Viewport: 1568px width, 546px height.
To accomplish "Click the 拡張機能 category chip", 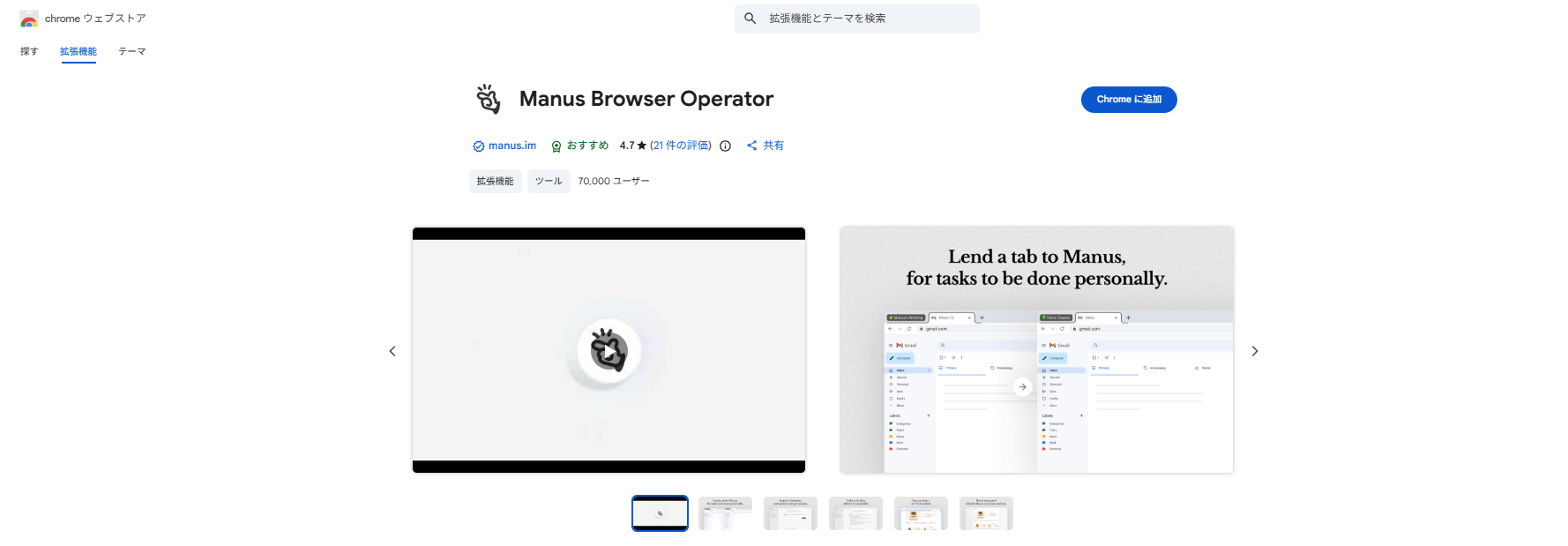I will [495, 181].
